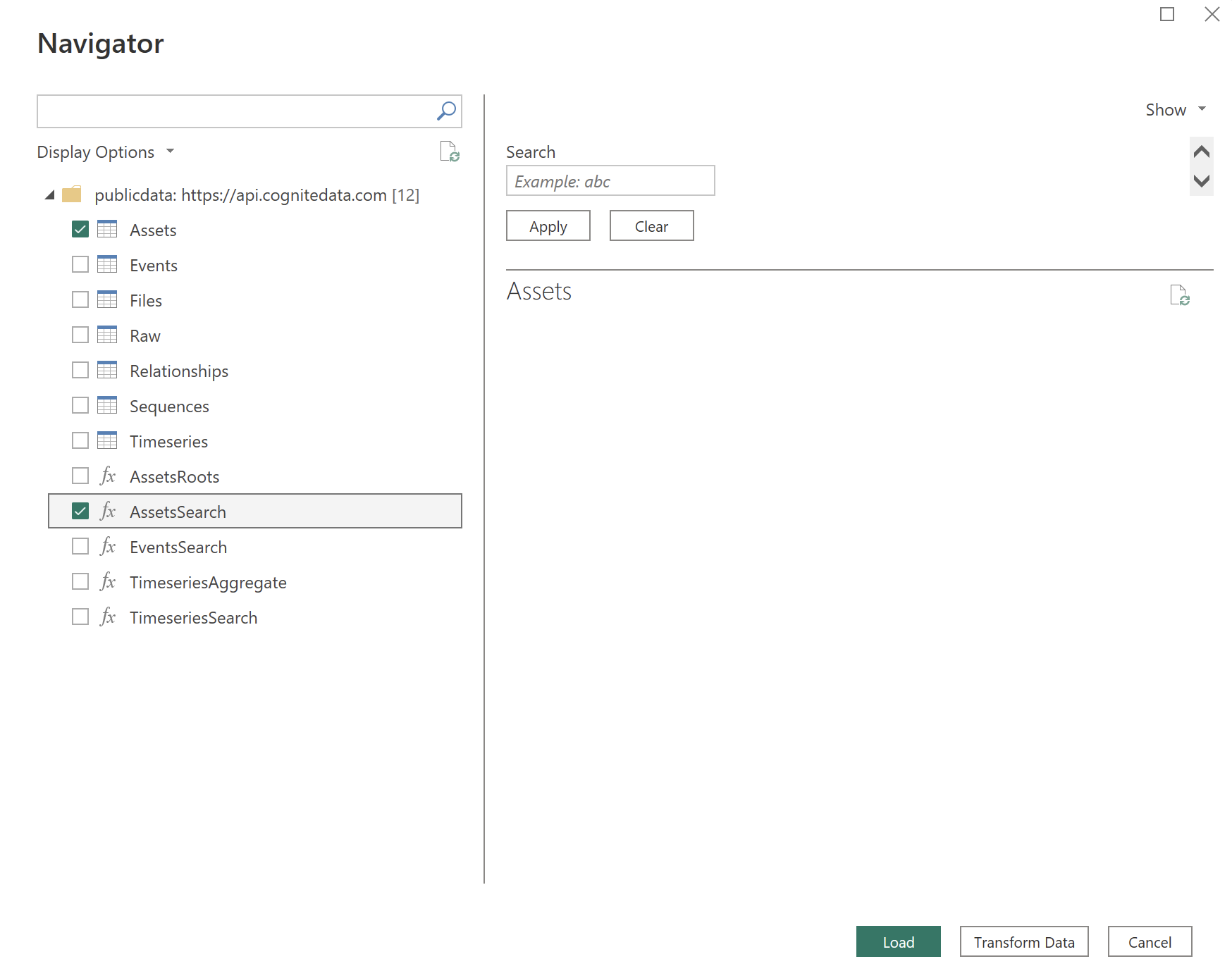Click the table icon beside Timeseries
The width and height of the screenshot is (1232, 978).
(x=106, y=440)
